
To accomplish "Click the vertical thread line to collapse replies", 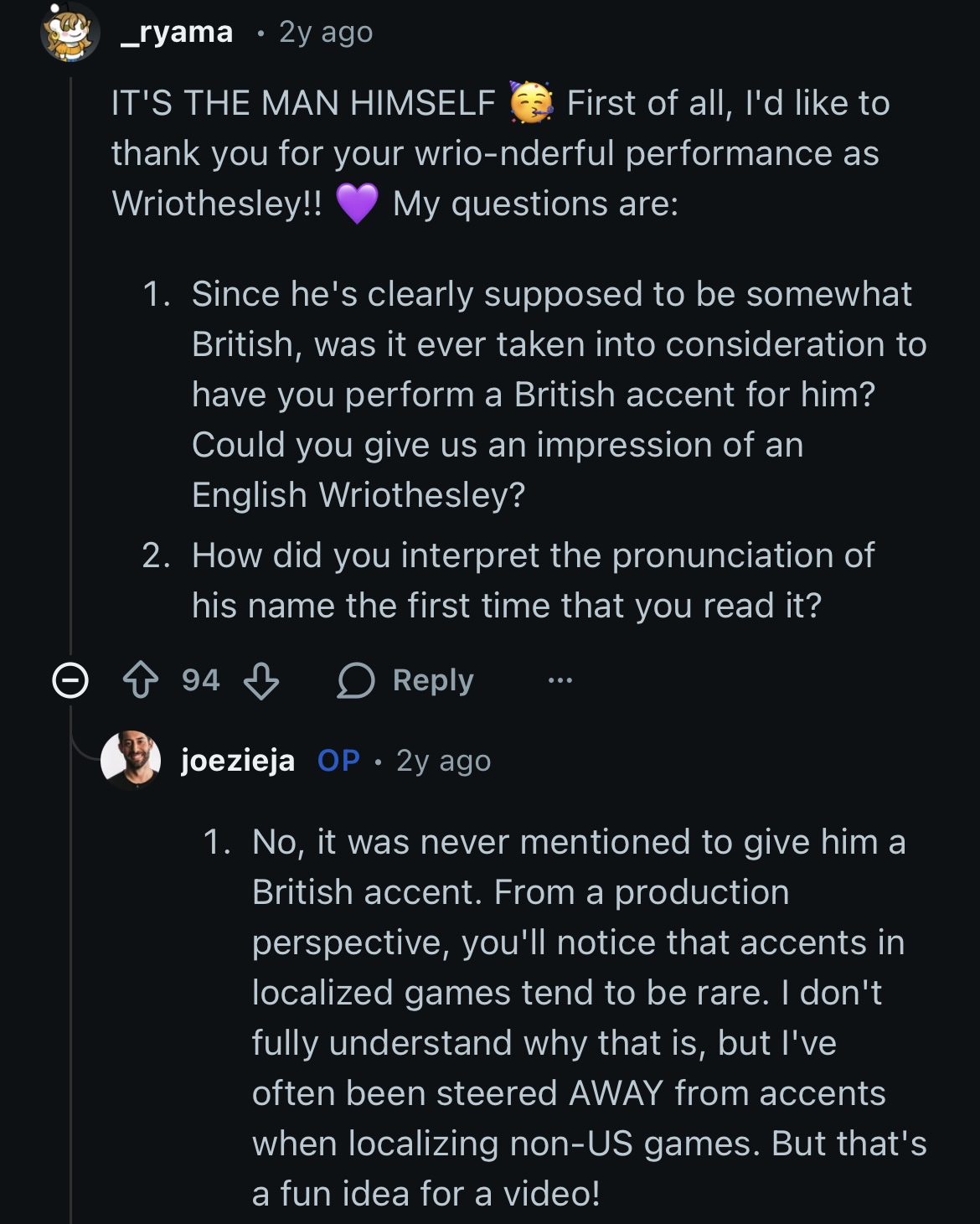I will click(x=71, y=377).
